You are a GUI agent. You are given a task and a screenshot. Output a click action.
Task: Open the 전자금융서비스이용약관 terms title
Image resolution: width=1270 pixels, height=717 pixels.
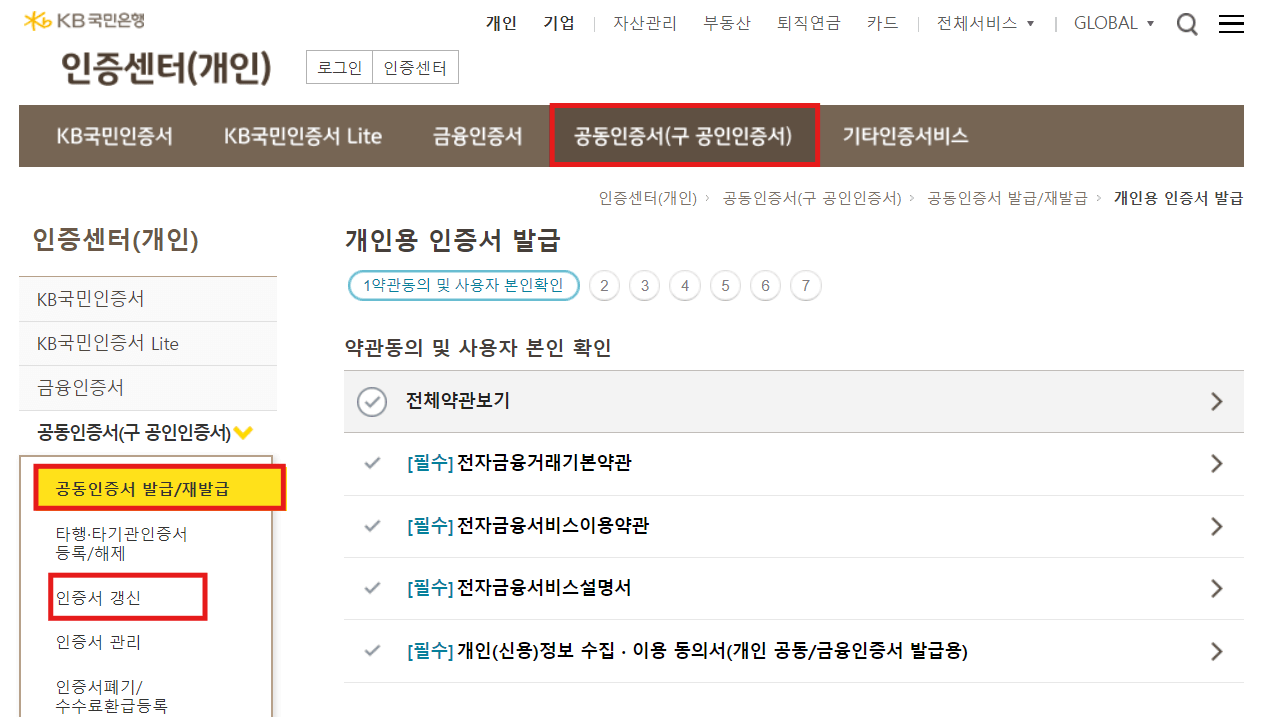pos(553,525)
